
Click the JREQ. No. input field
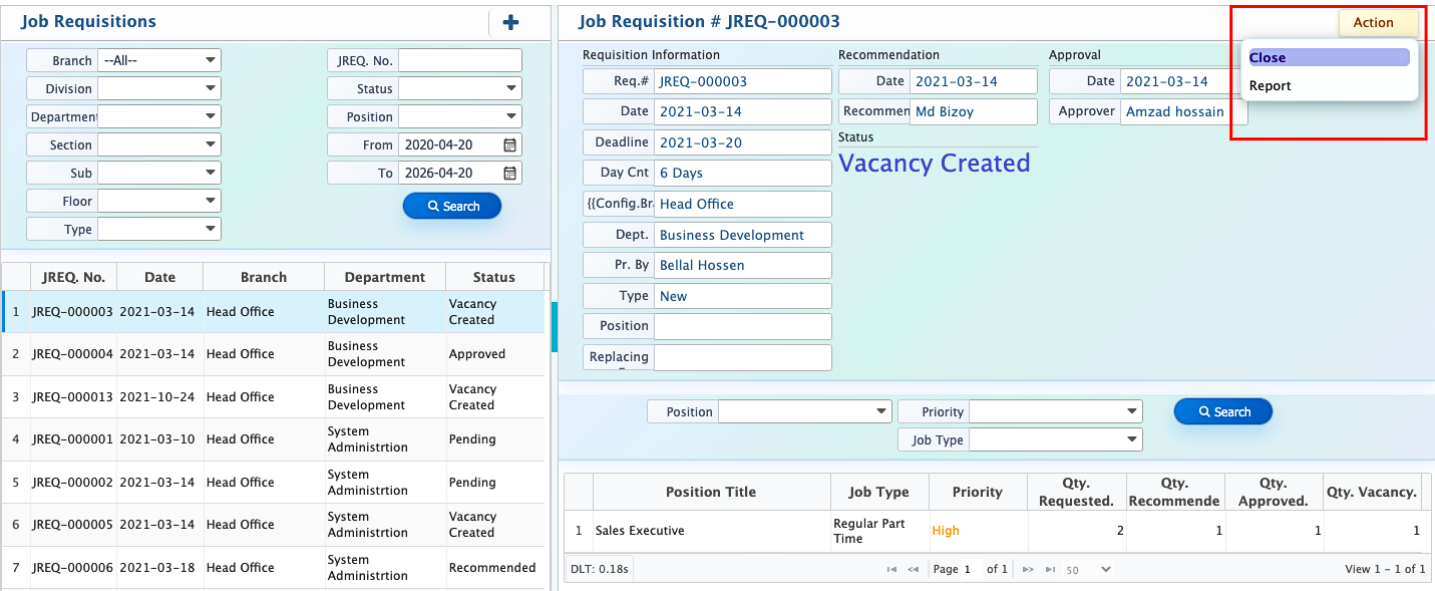[x=459, y=61]
